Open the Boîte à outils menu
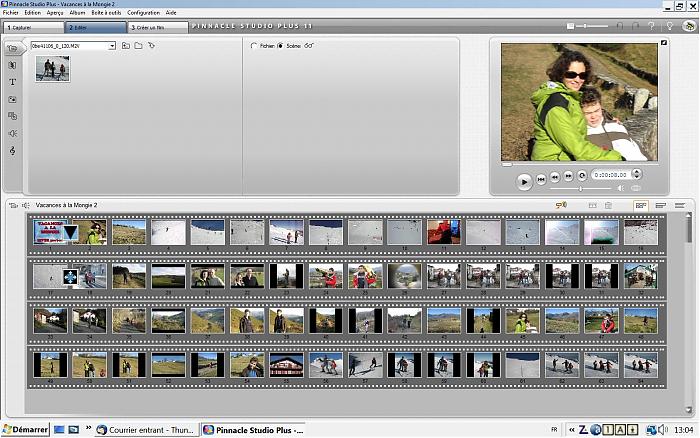 [x=106, y=13]
